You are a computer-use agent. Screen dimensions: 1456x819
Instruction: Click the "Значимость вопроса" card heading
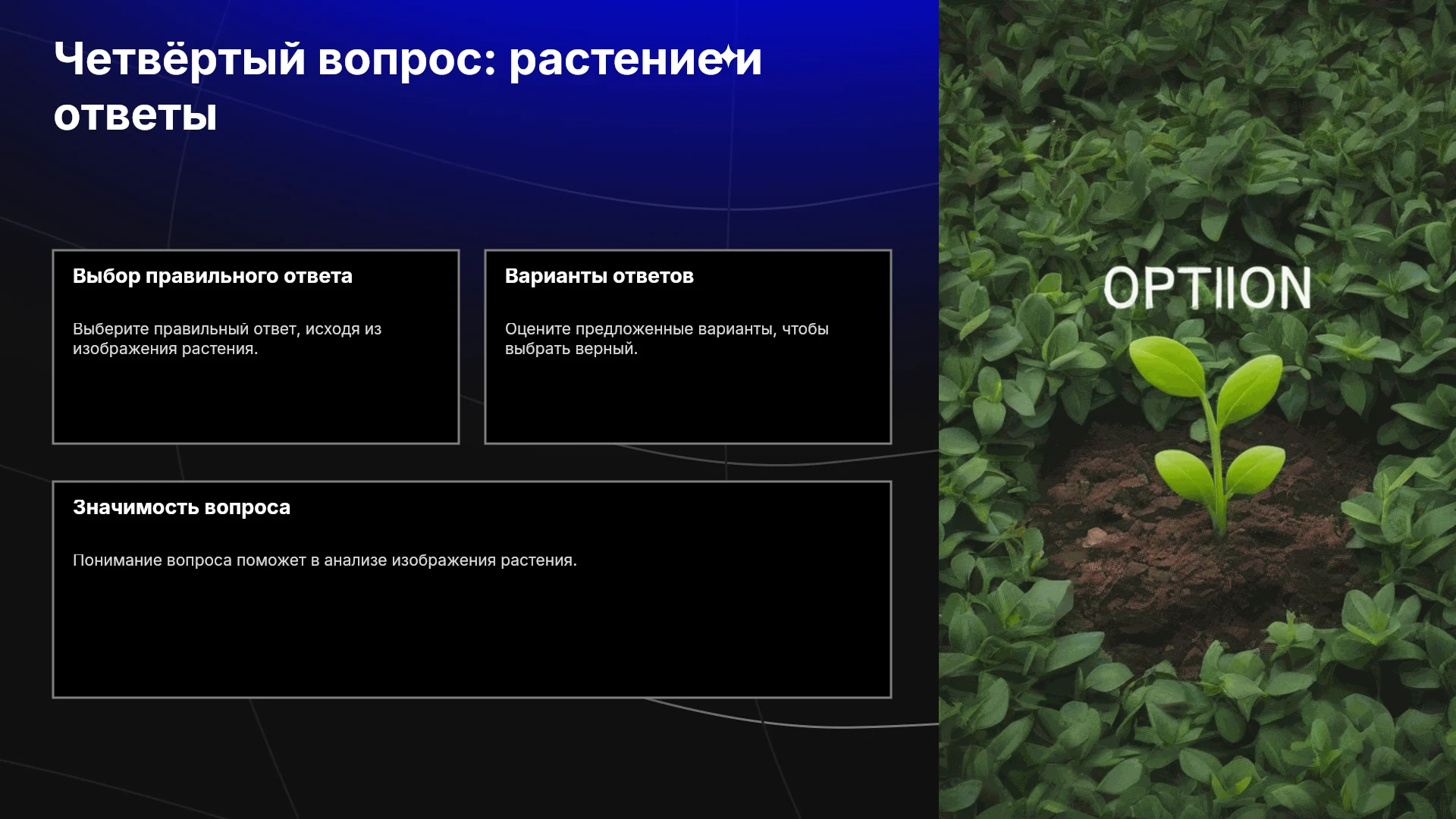point(181,507)
